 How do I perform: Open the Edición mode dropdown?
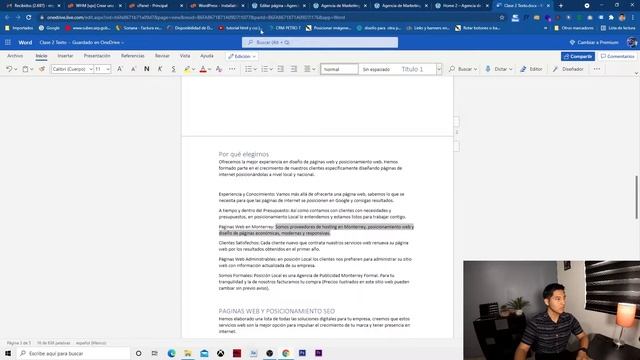point(242,56)
